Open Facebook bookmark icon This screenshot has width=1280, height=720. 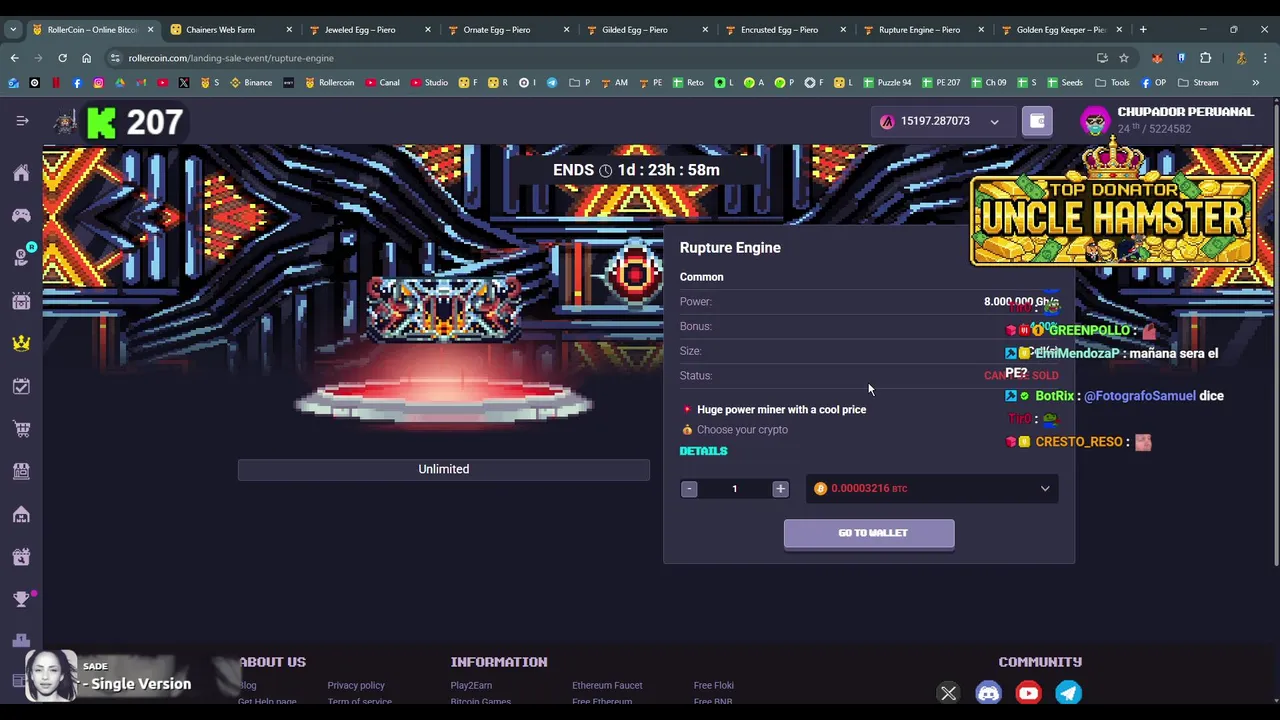[77, 82]
